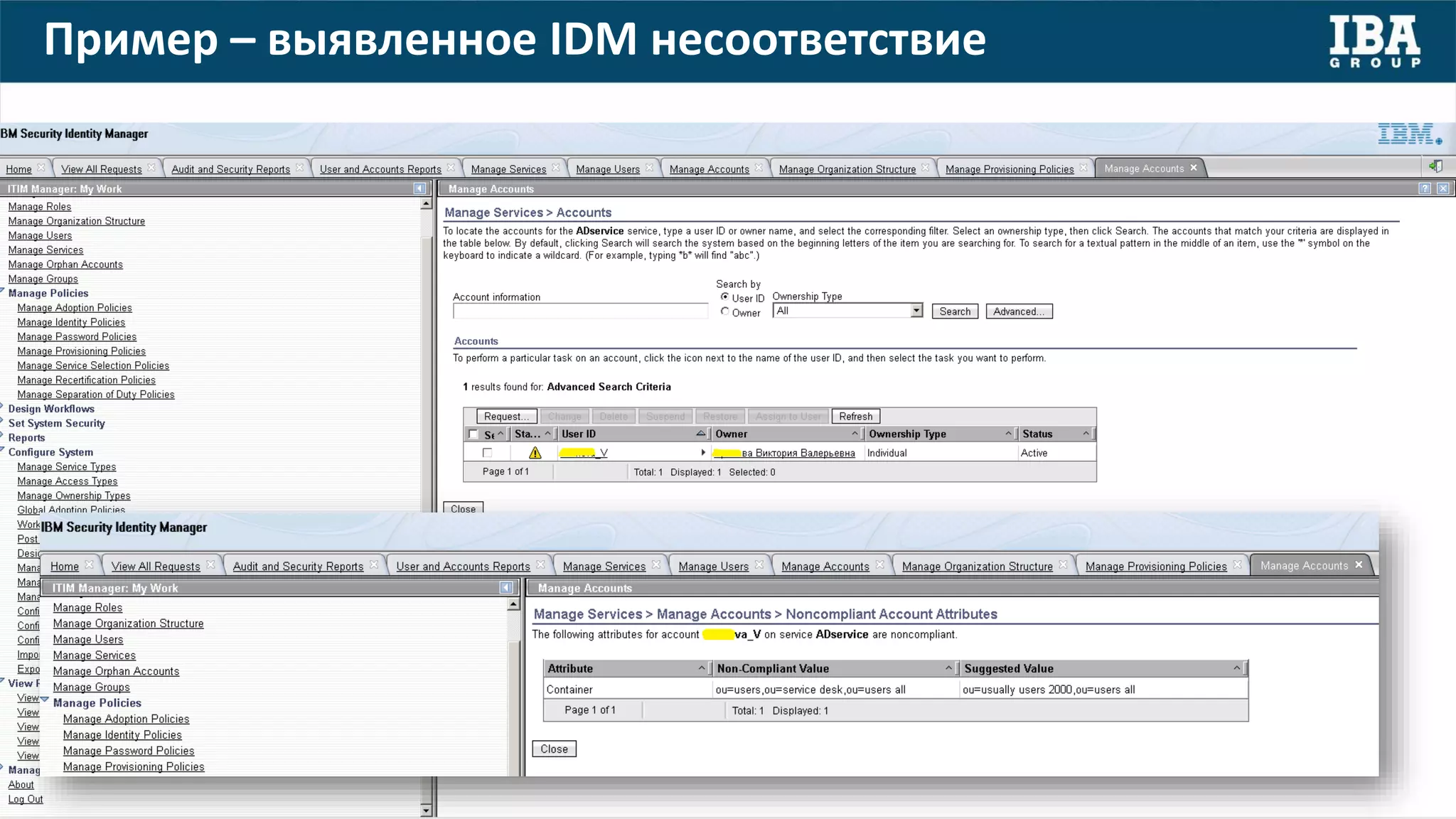Click the Refresh button above accounts table
Screen dimensions: 1456x819
(855, 417)
